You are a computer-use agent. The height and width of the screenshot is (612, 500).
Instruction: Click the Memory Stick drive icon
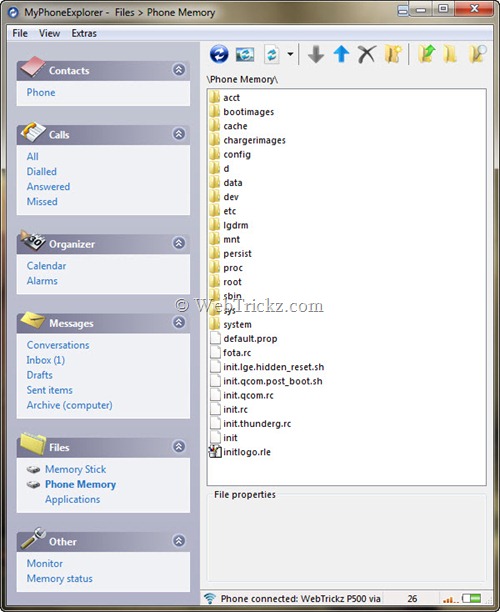pyautogui.click(x=33, y=470)
